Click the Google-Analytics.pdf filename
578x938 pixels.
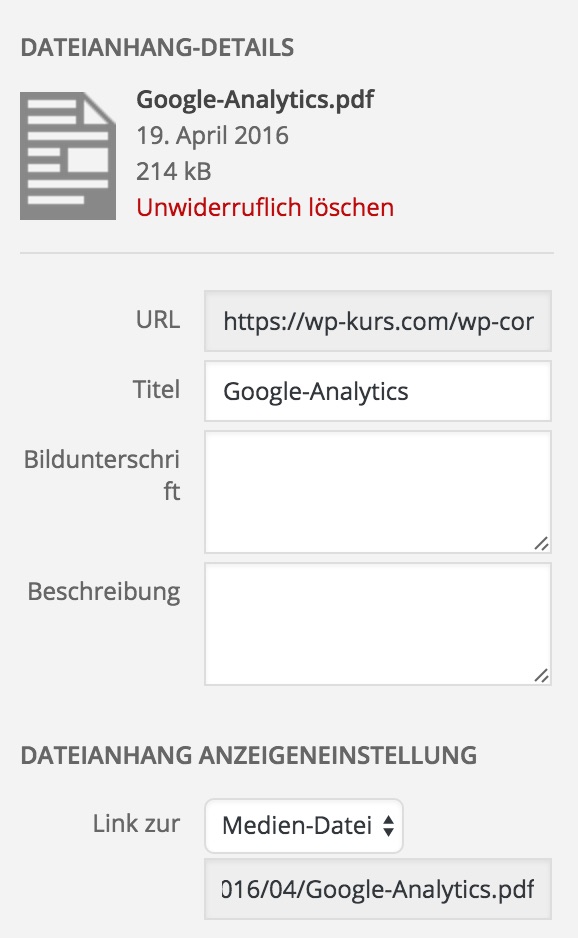point(255,100)
